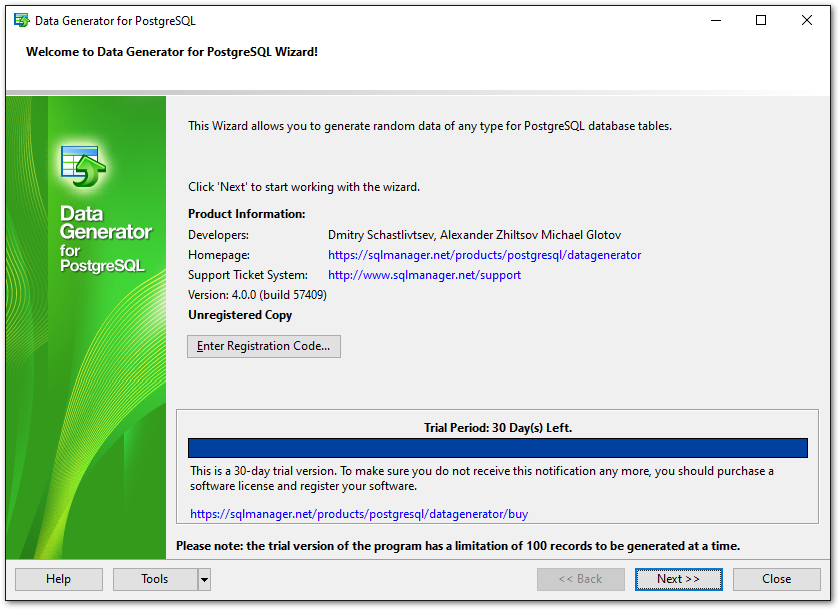Click the developers names text

474,235
